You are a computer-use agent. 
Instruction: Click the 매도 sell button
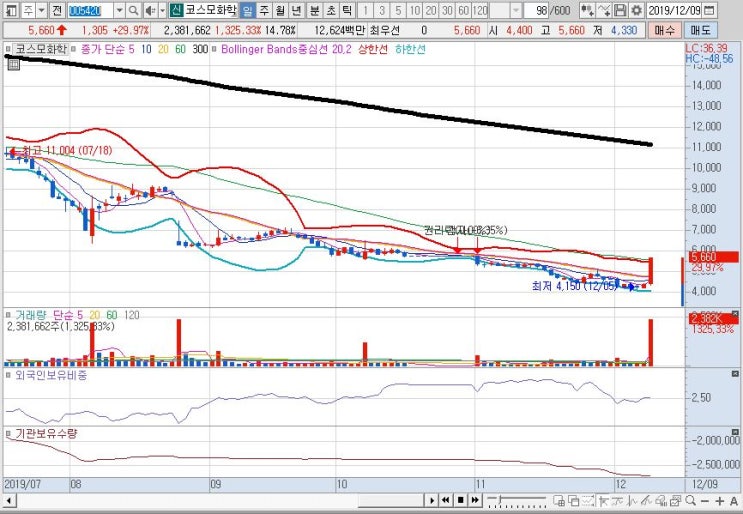[x=700, y=31]
